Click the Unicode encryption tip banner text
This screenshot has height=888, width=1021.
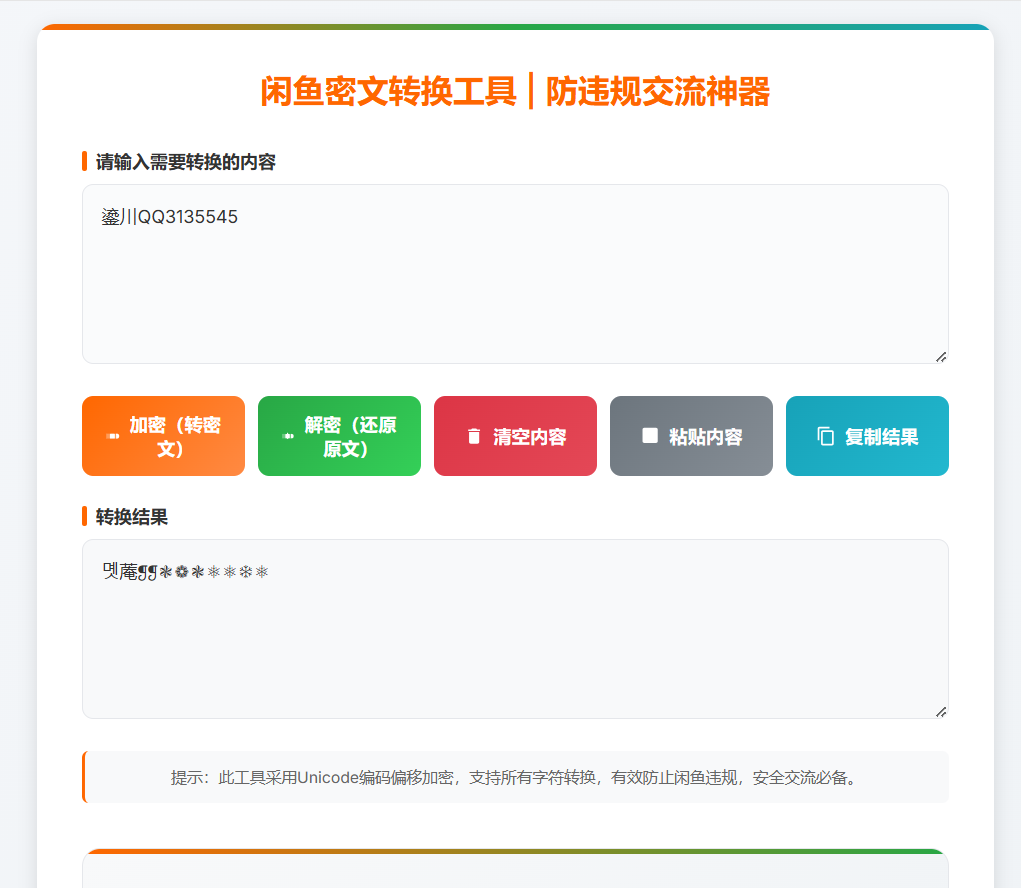pyautogui.click(x=514, y=778)
